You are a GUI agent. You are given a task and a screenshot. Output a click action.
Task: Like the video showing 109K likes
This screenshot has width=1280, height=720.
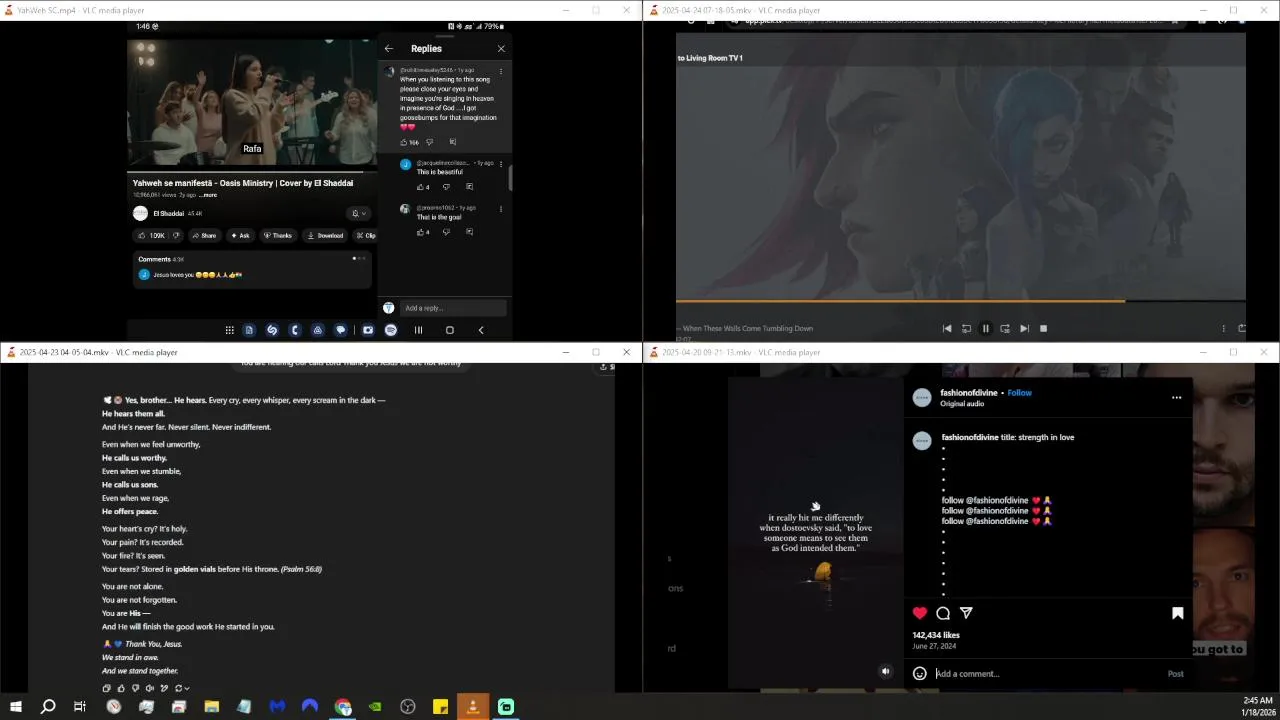coord(152,236)
